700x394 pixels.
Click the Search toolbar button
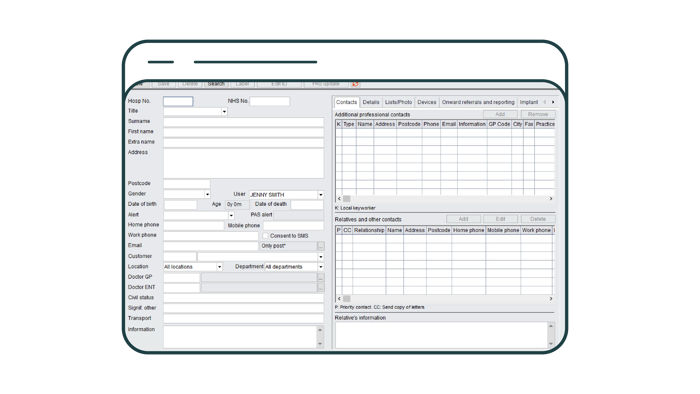[x=216, y=84]
